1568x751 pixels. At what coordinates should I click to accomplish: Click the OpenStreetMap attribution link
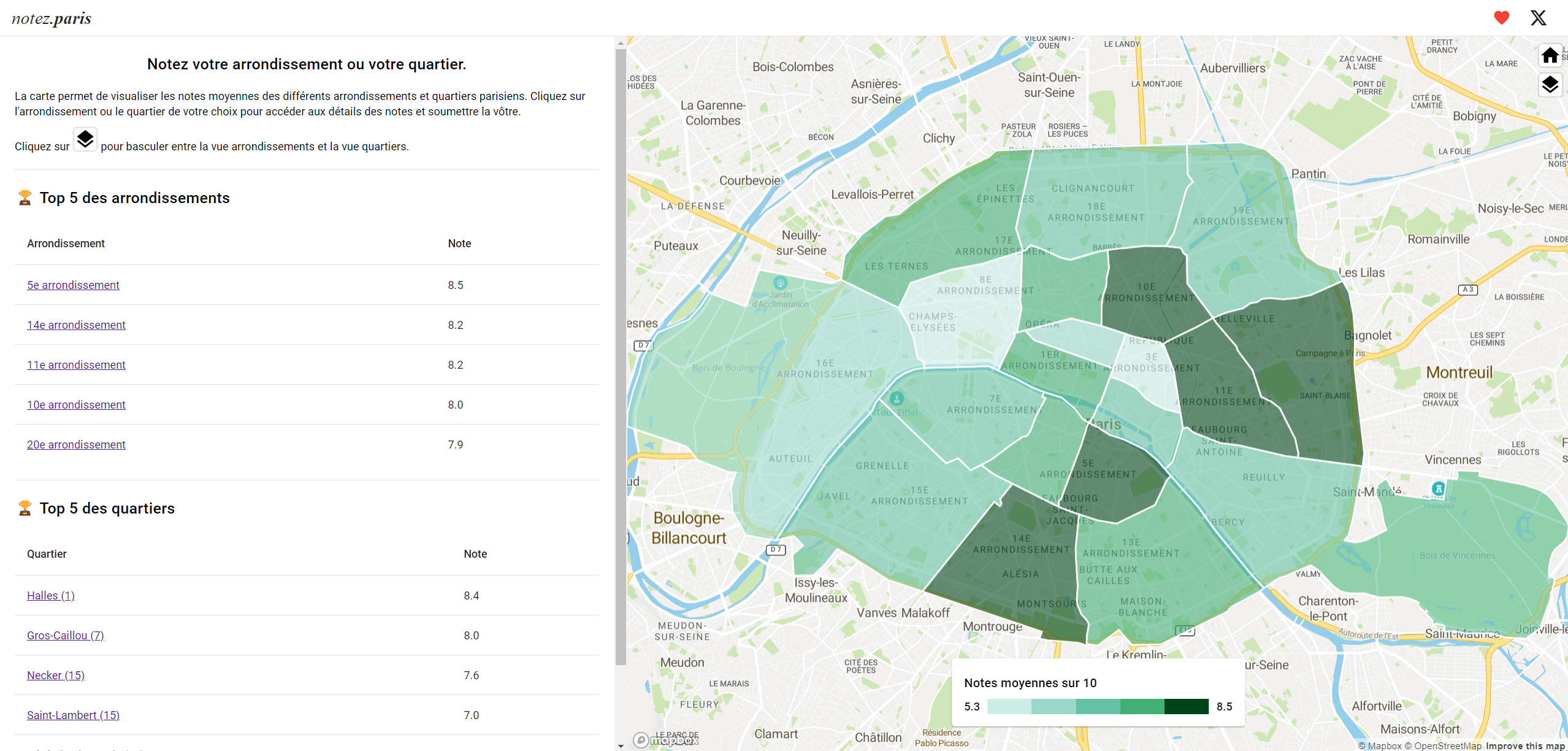tap(1443, 745)
